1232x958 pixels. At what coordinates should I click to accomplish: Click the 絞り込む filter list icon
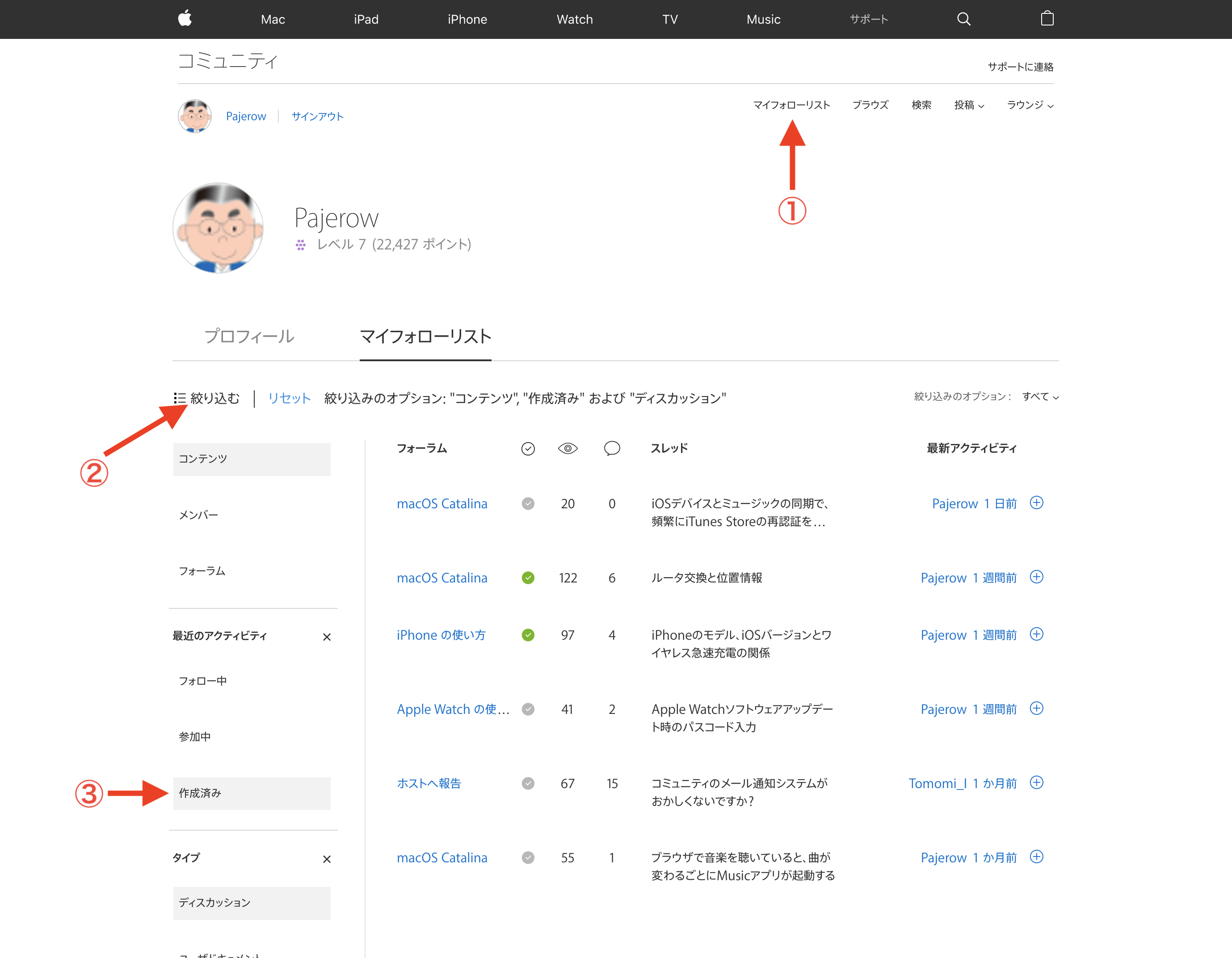click(180, 398)
